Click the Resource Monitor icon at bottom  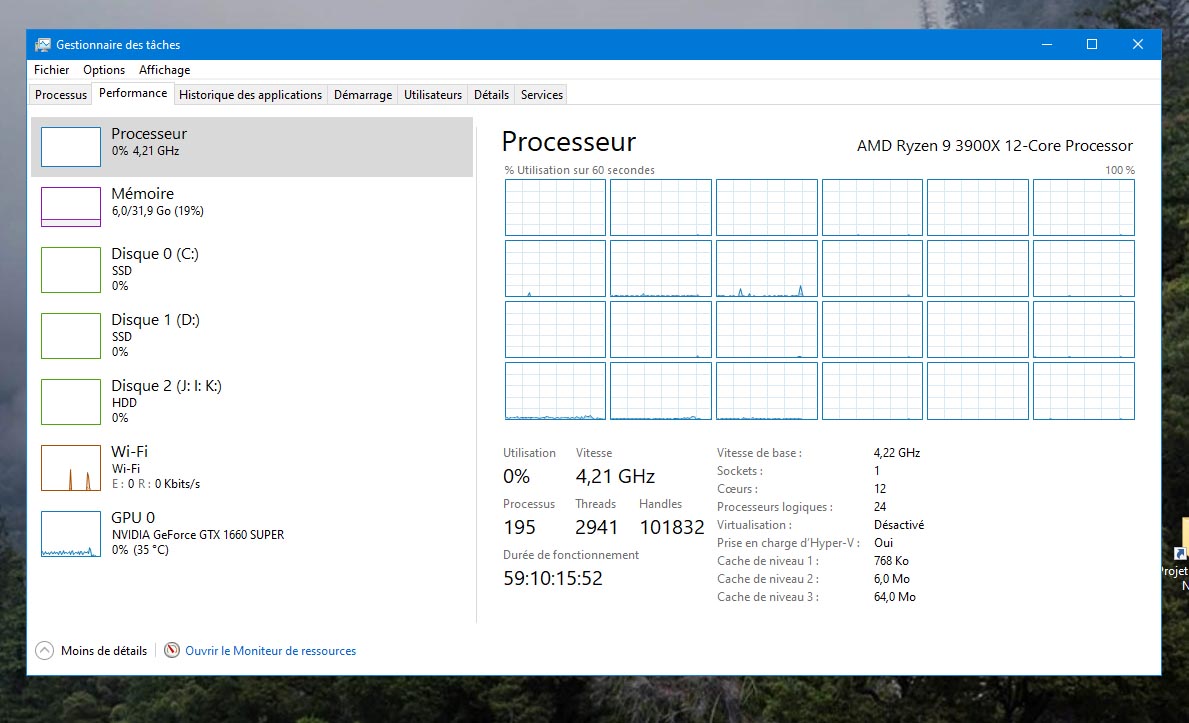point(172,651)
